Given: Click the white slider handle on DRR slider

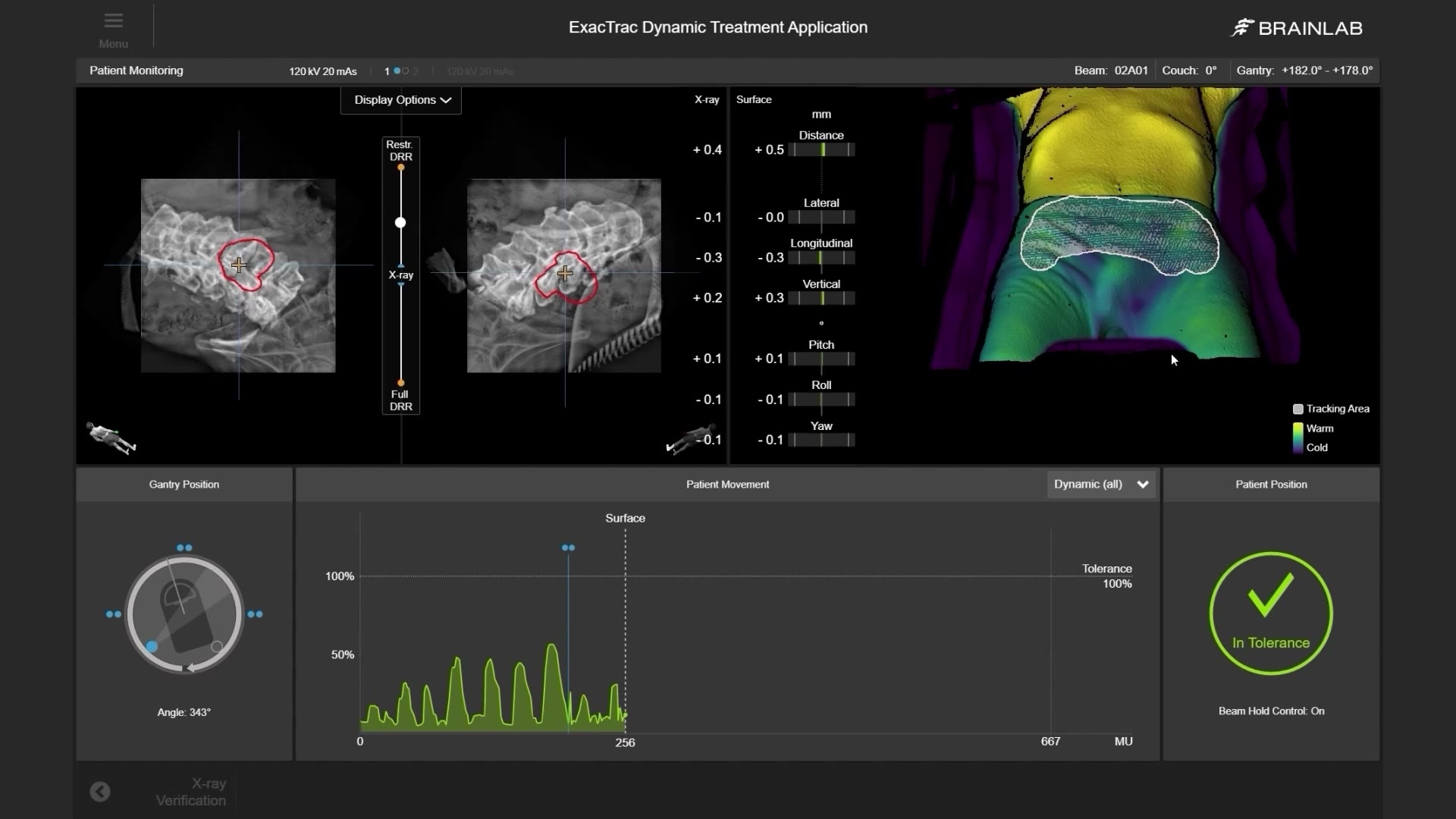Looking at the screenshot, I should point(400,222).
